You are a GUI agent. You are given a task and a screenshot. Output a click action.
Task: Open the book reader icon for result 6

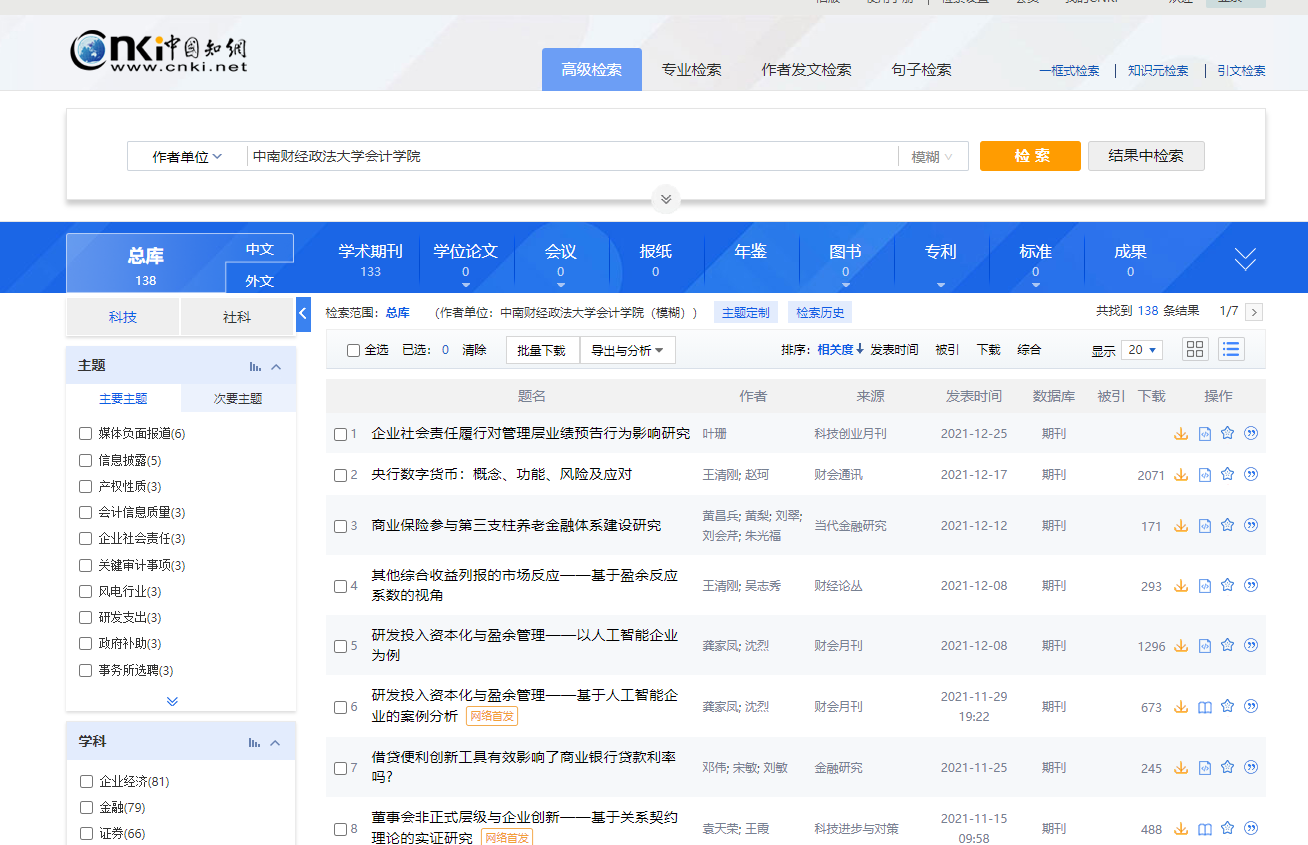coord(1205,707)
